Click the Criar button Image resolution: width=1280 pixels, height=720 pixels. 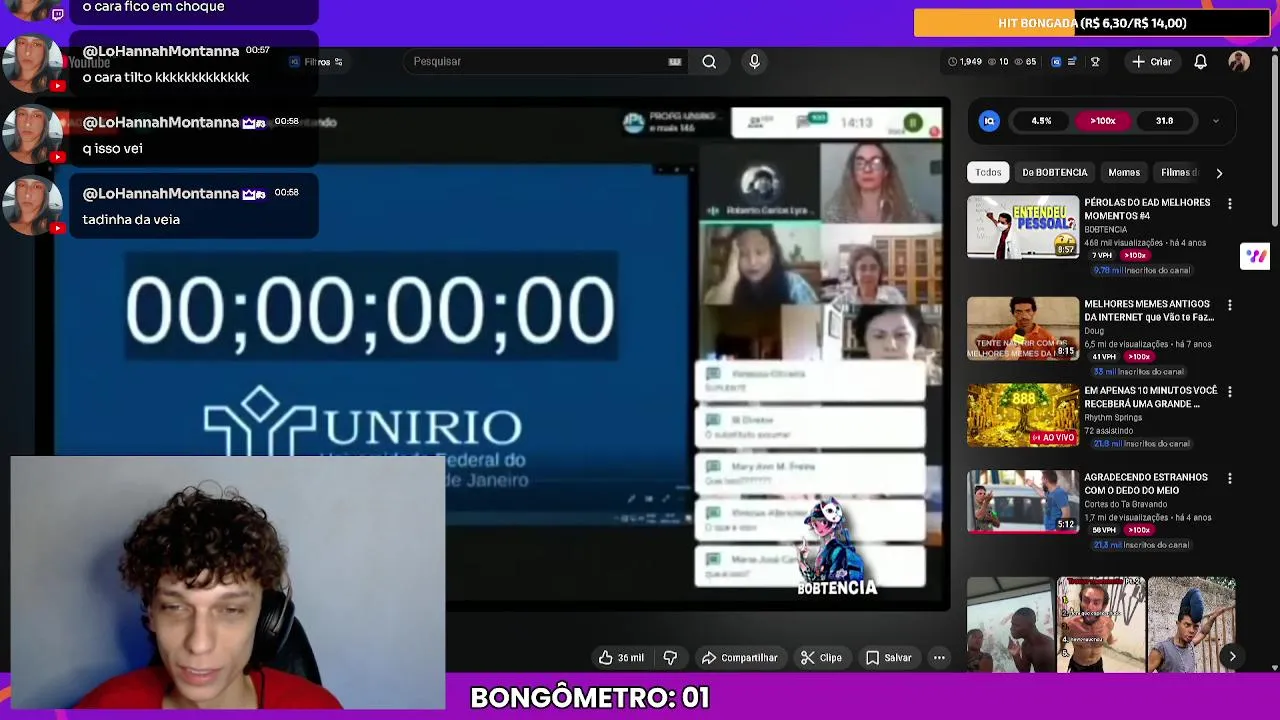pos(1152,62)
